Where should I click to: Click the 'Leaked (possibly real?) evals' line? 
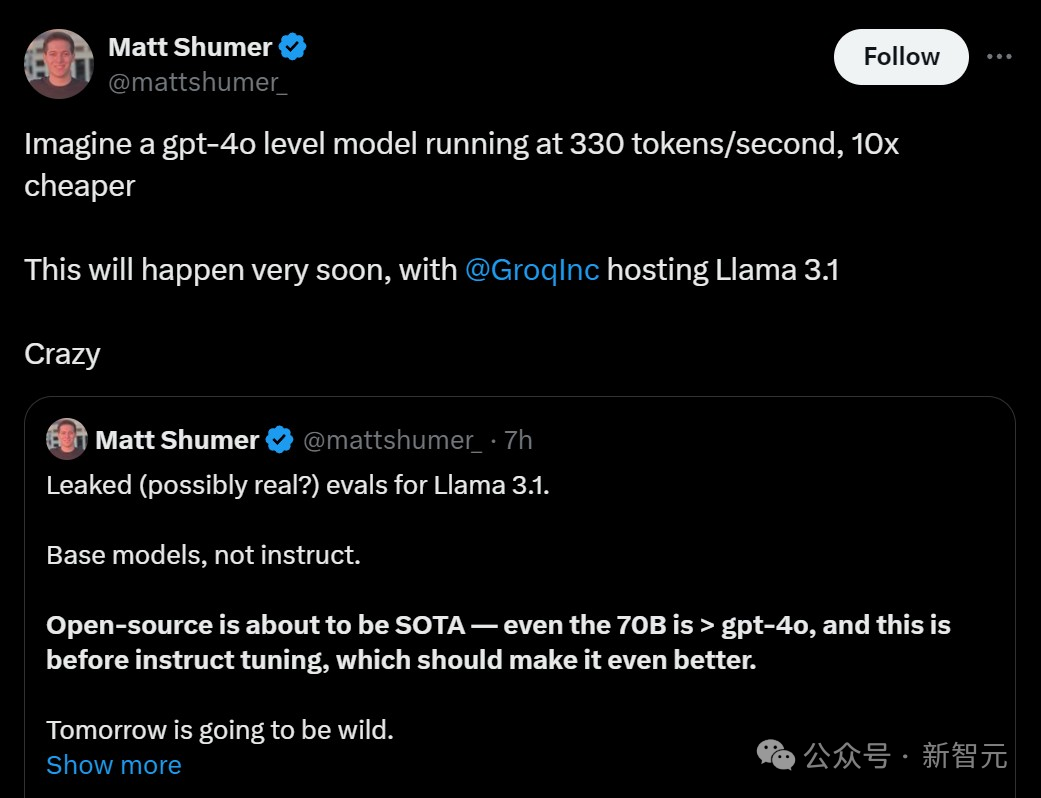(298, 485)
